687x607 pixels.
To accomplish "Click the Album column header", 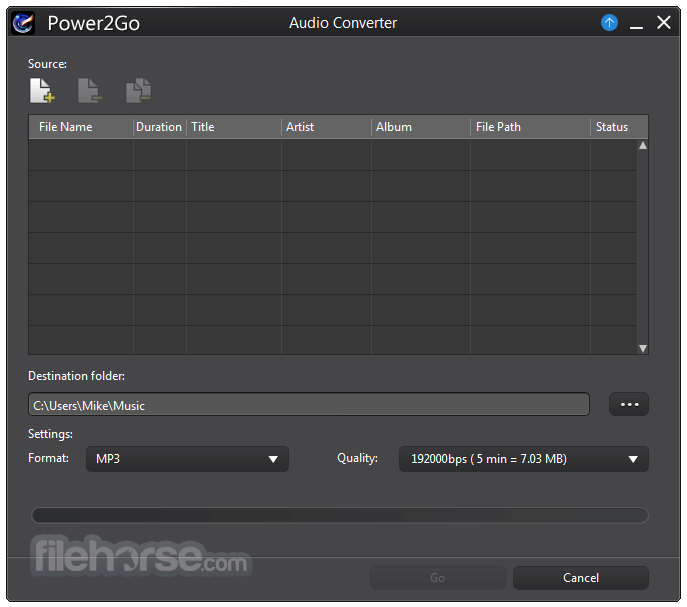I will (x=421, y=127).
